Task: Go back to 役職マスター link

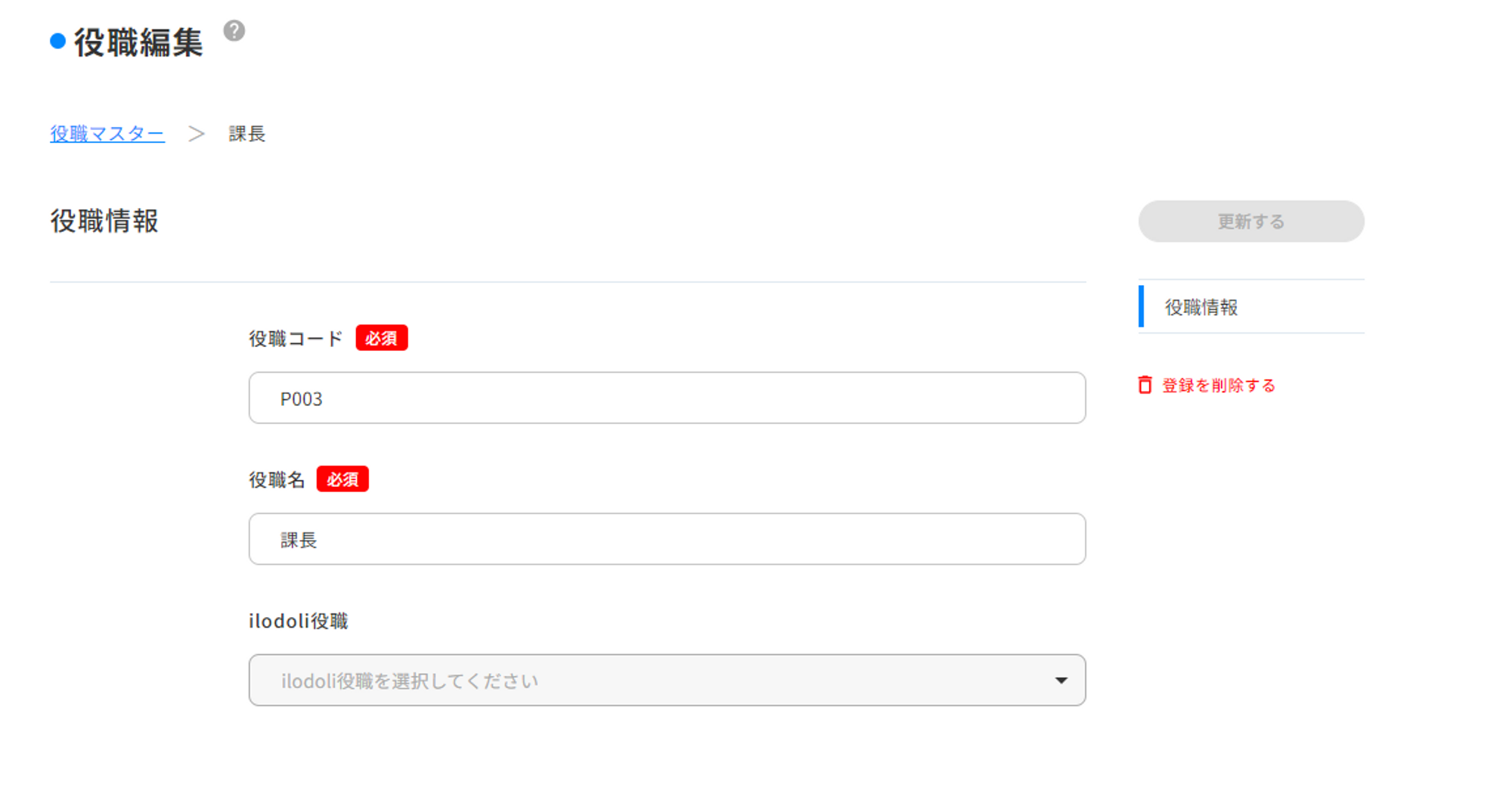Action: pos(107,134)
